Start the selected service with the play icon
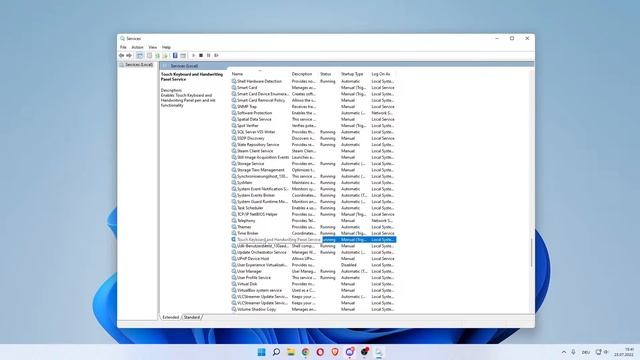This screenshot has height=360, width=640. pos(193,56)
